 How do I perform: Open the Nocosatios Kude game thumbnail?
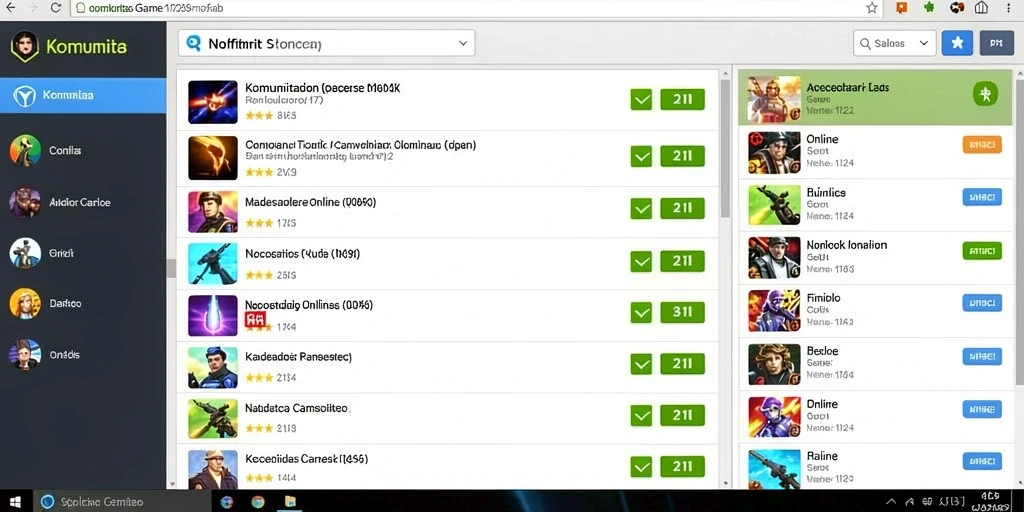[213, 264]
